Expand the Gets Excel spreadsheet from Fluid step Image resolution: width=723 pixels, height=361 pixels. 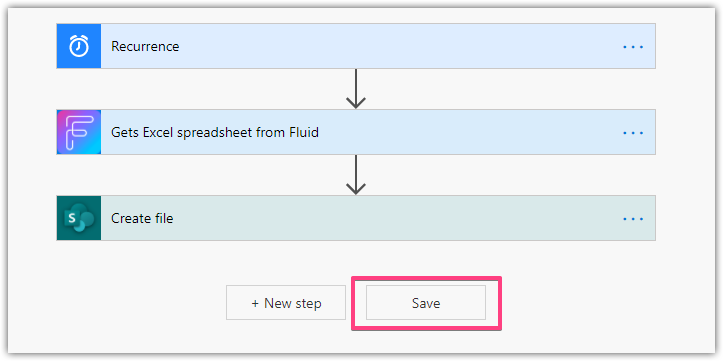(356, 132)
